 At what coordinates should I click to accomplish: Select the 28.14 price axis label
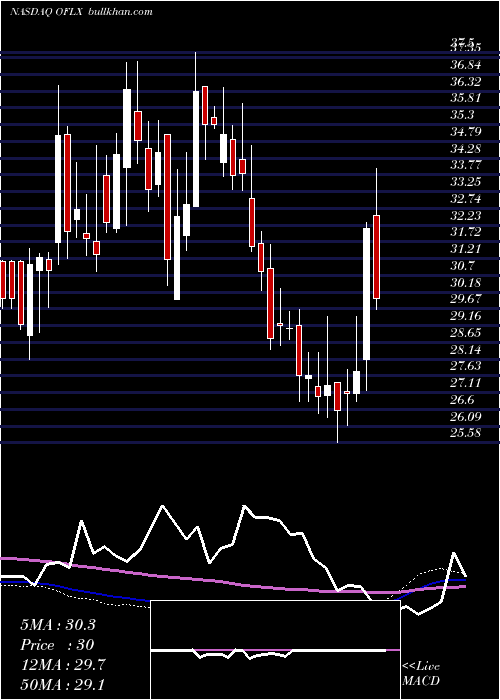[x=466, y=349]
